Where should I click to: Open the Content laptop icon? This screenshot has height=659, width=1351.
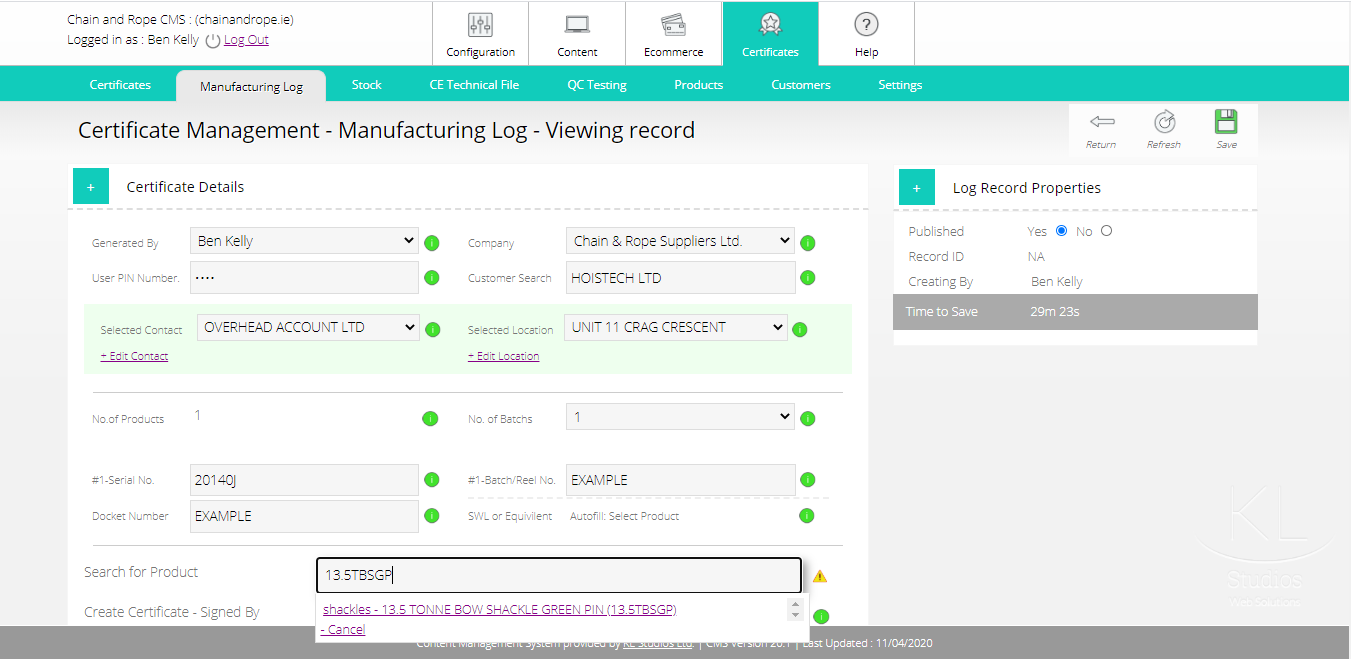(x=577, y=25)
